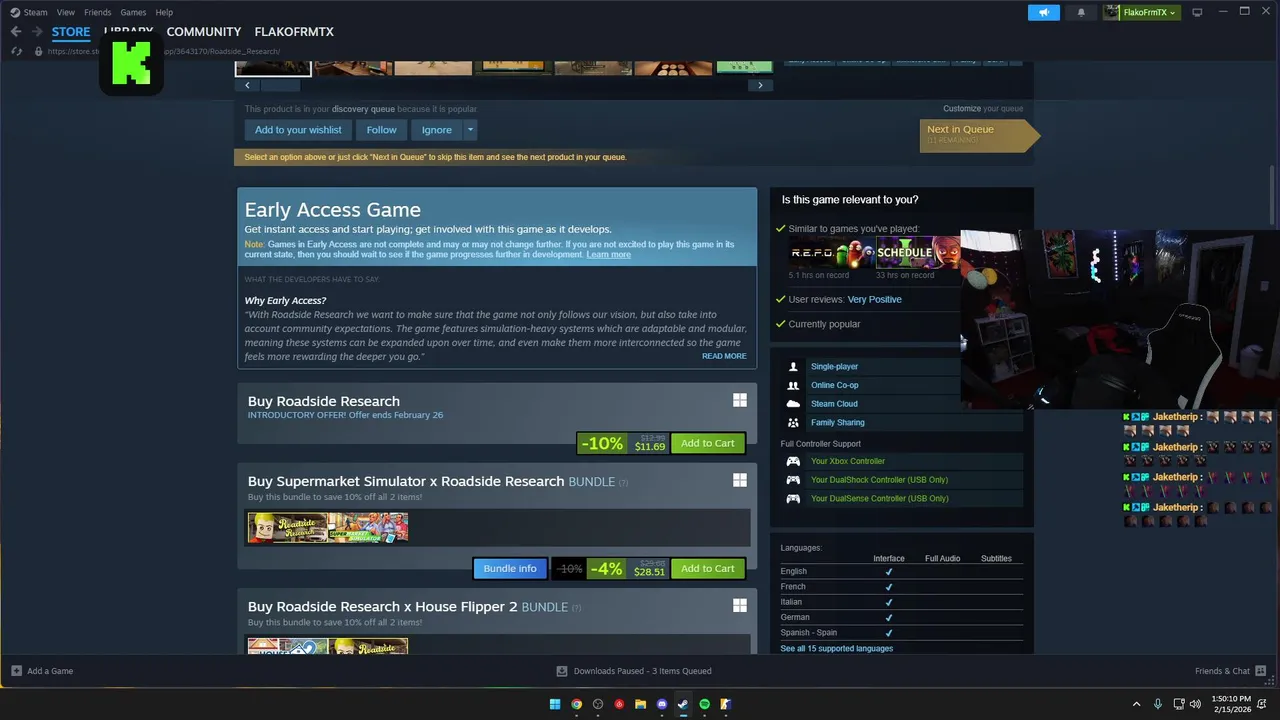Viewport: 1280px width, 720px height.
Task: Click the (?) beside Supermarket Simulator BUNDLE
Action: point(623,482)
